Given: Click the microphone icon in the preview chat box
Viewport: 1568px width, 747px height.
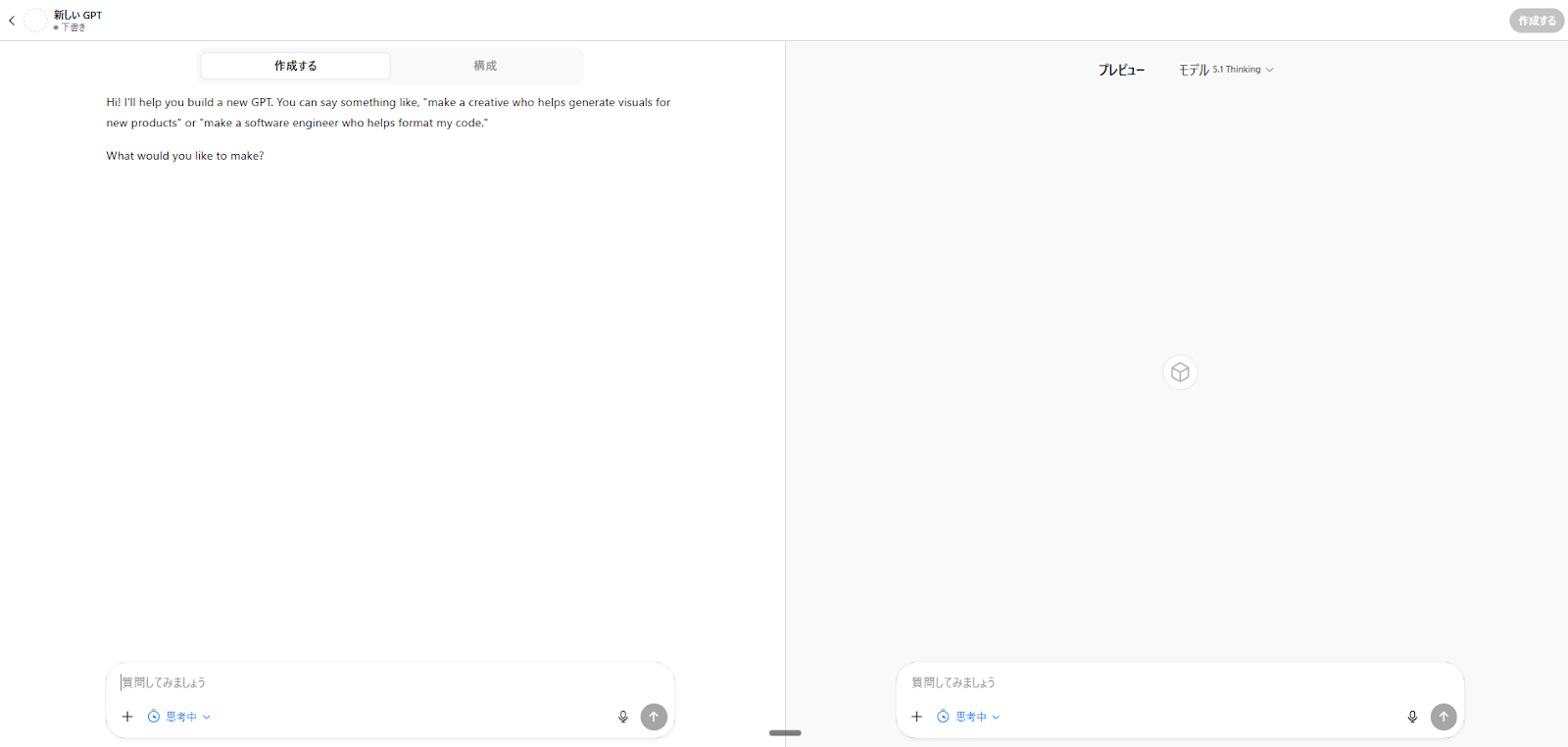Looking at the screenshot, I should 1412,717.
